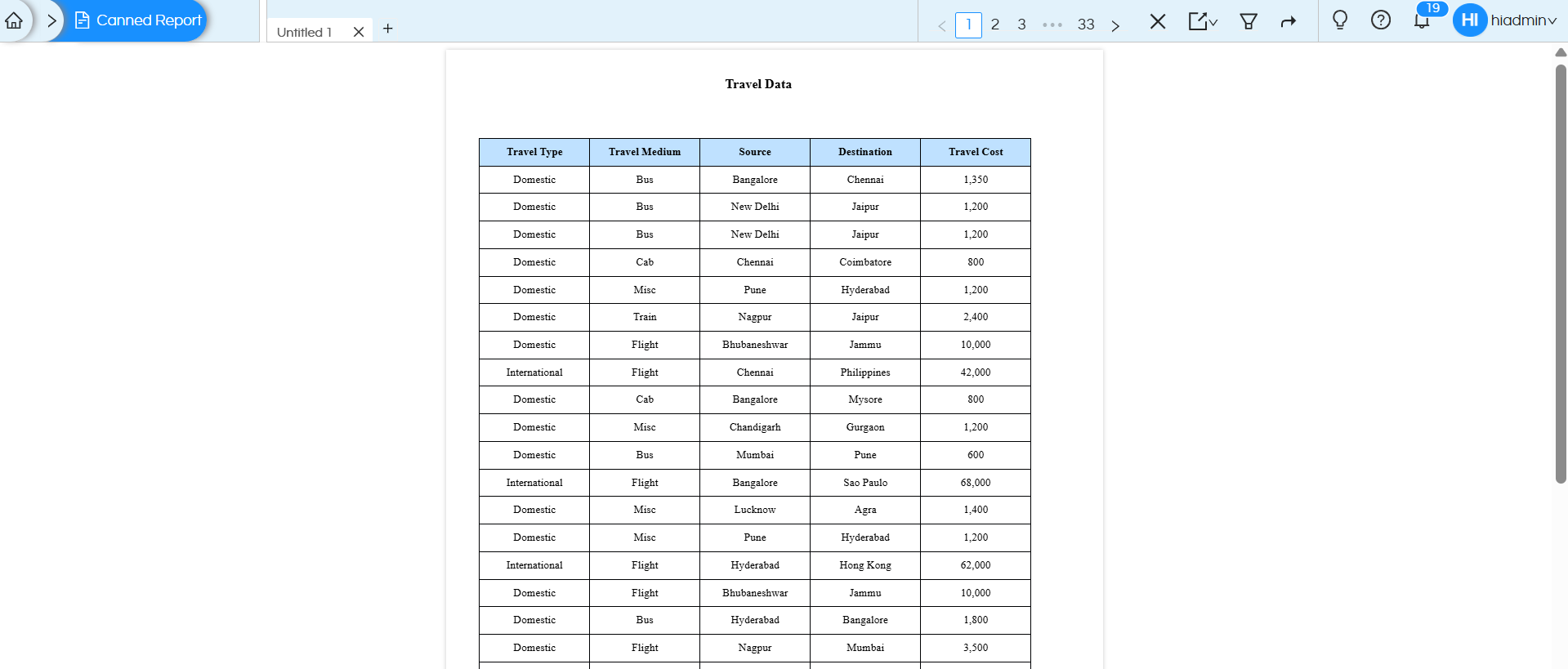Screen dimensions: 1568x669
Task: Select the Agra destination cell
Action: [865, 510]
